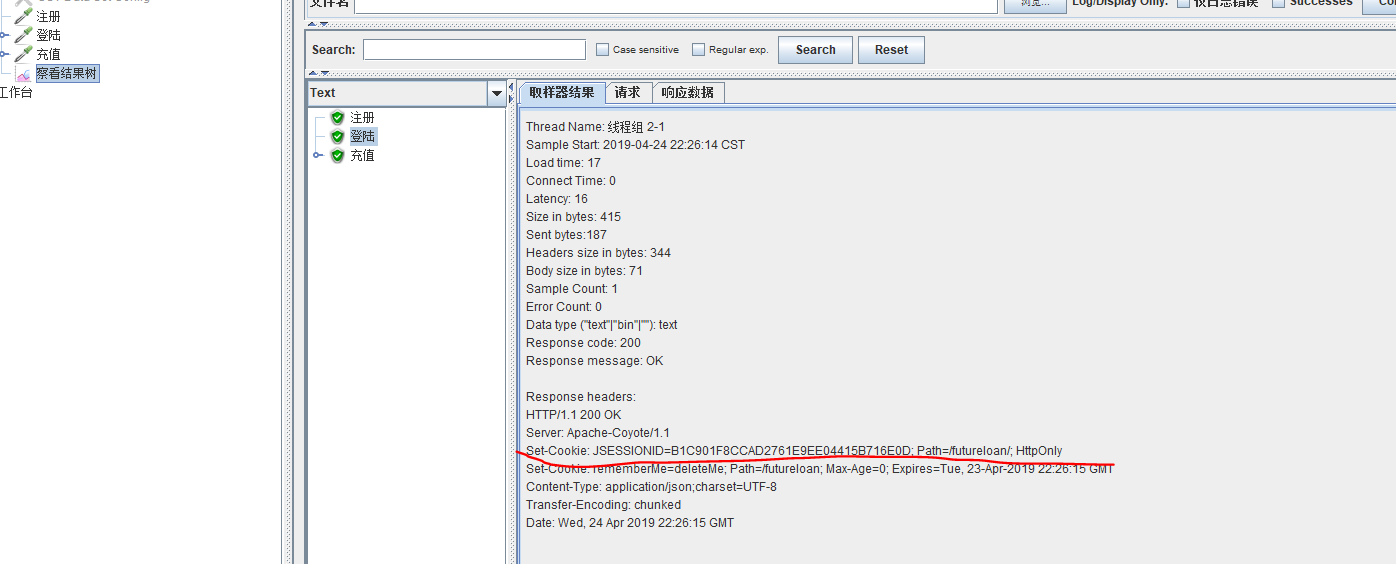Viewport: 1396px width, 564px height.
Task: Select 注册 sample in results list
Action: 362,117
